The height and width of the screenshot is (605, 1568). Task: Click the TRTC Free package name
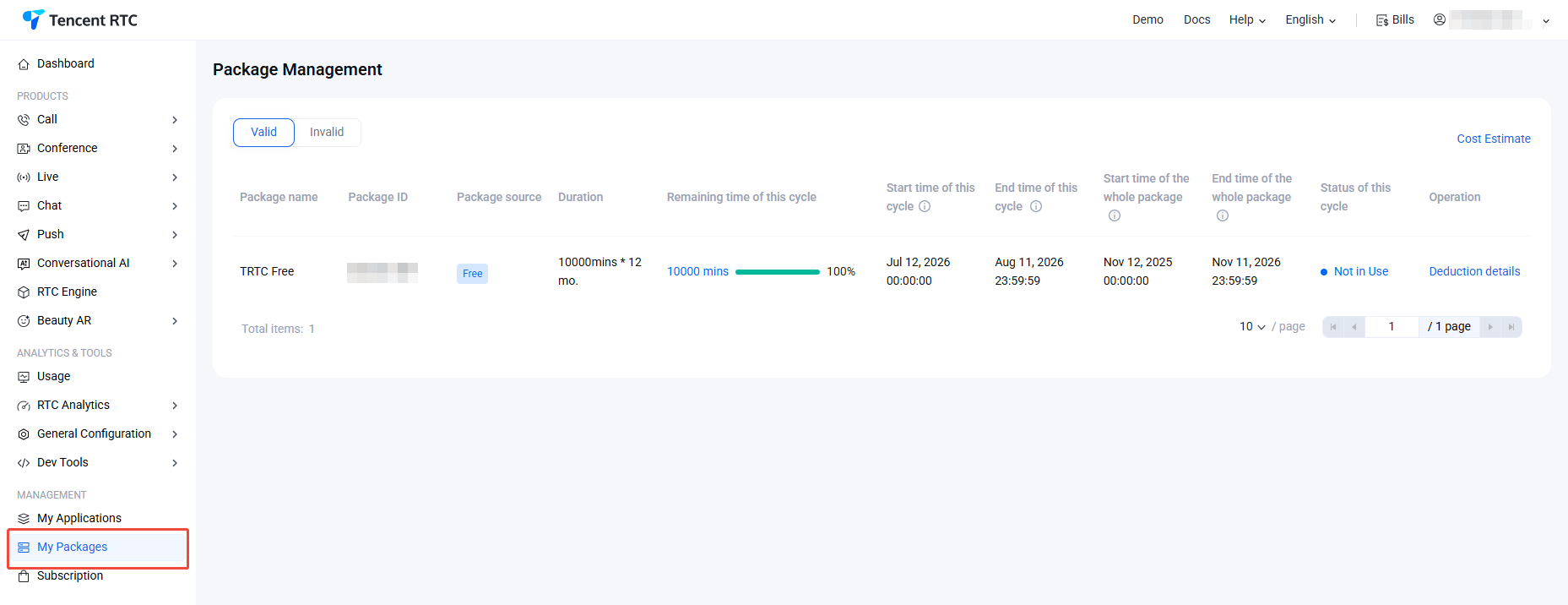[x=267, y=271]
